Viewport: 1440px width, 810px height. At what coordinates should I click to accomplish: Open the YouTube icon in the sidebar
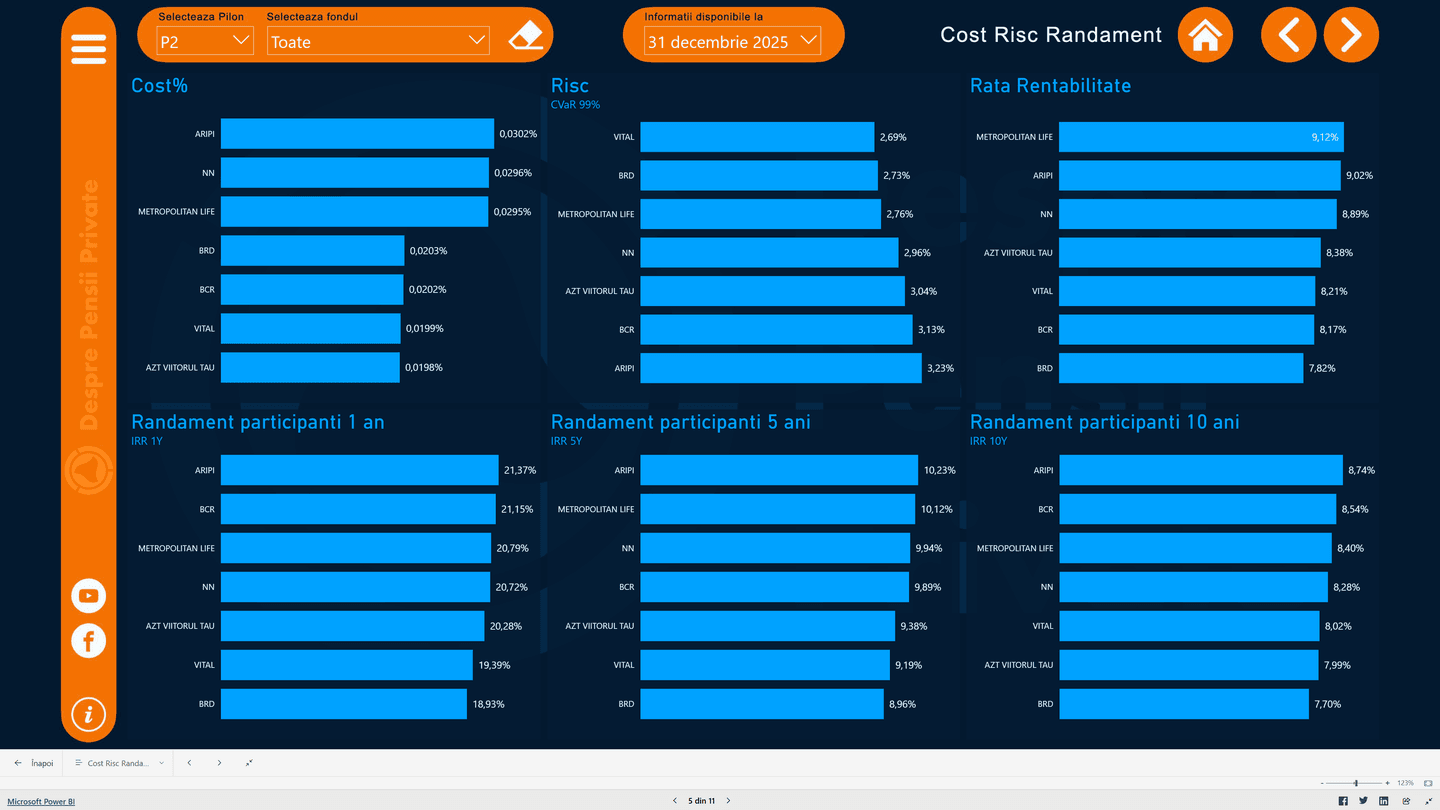tap(88, 596)
